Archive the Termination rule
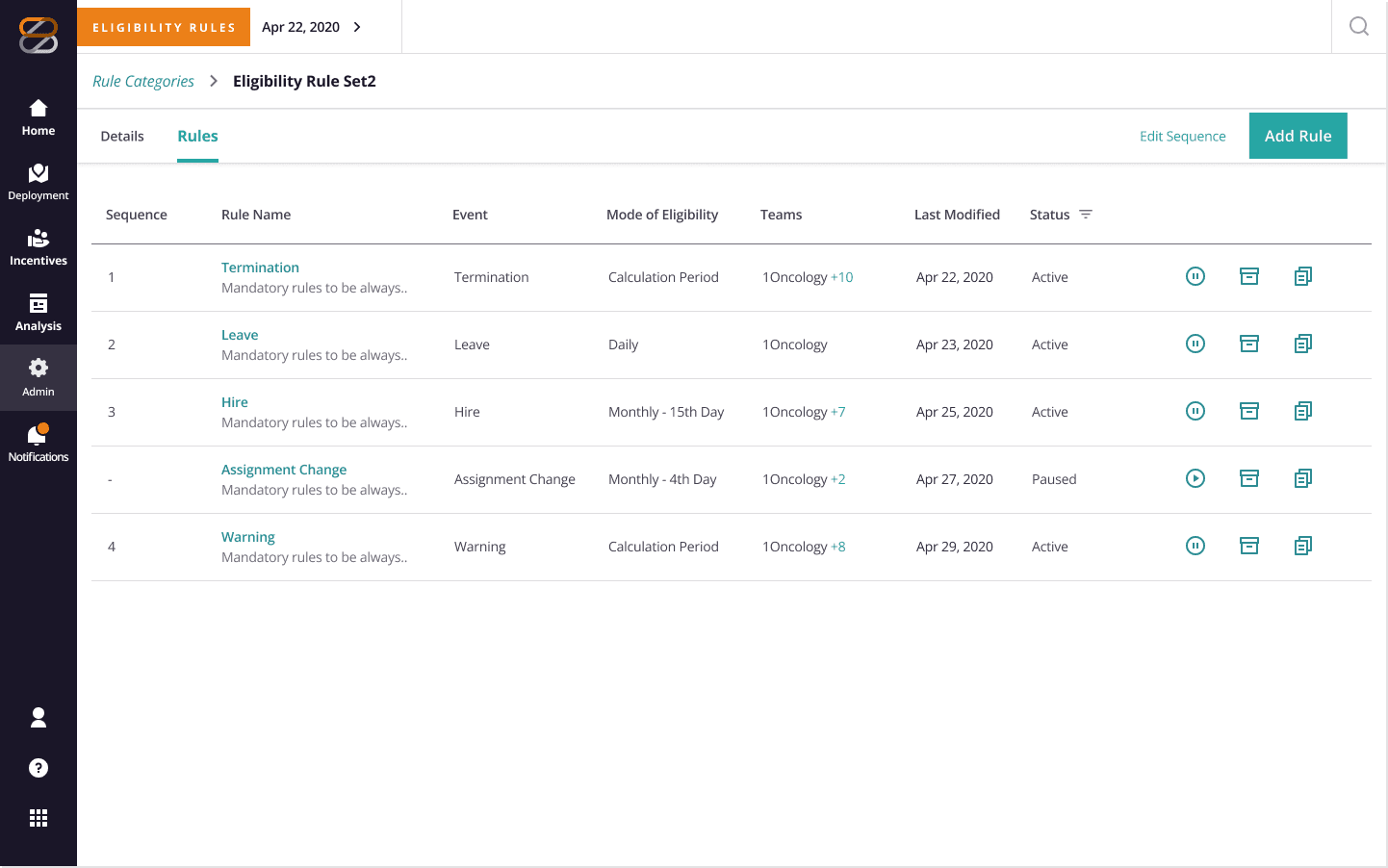Image resolution: width=1388 pixels, height=868 pixels. click(x=1249, y=276)
